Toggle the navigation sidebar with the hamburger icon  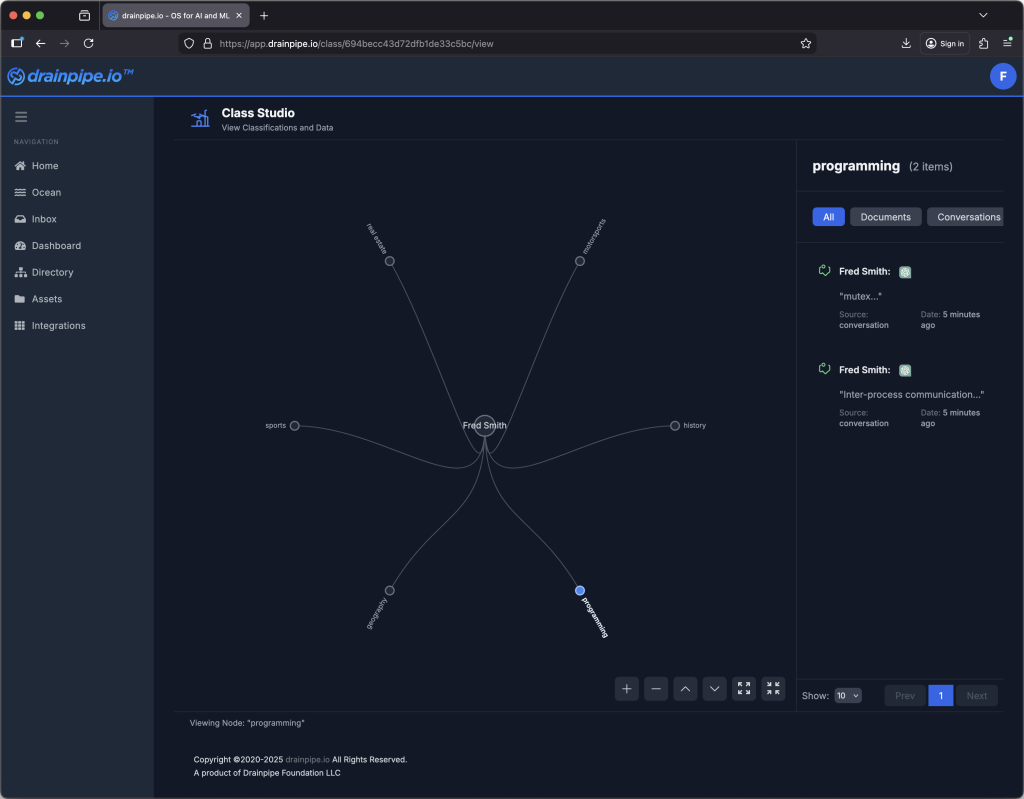click(x=21, y=115)
